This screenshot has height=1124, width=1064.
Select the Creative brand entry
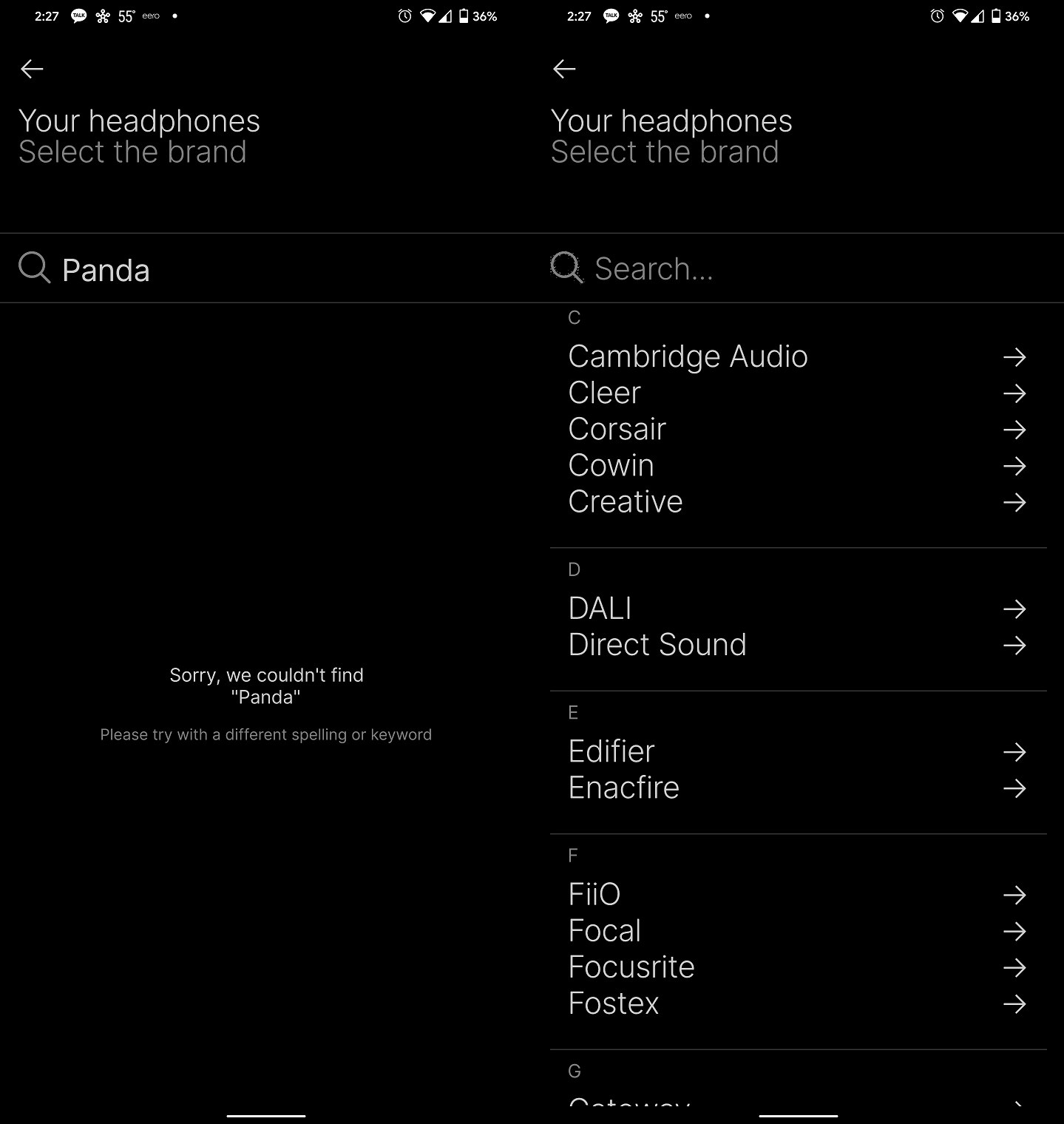625,502
